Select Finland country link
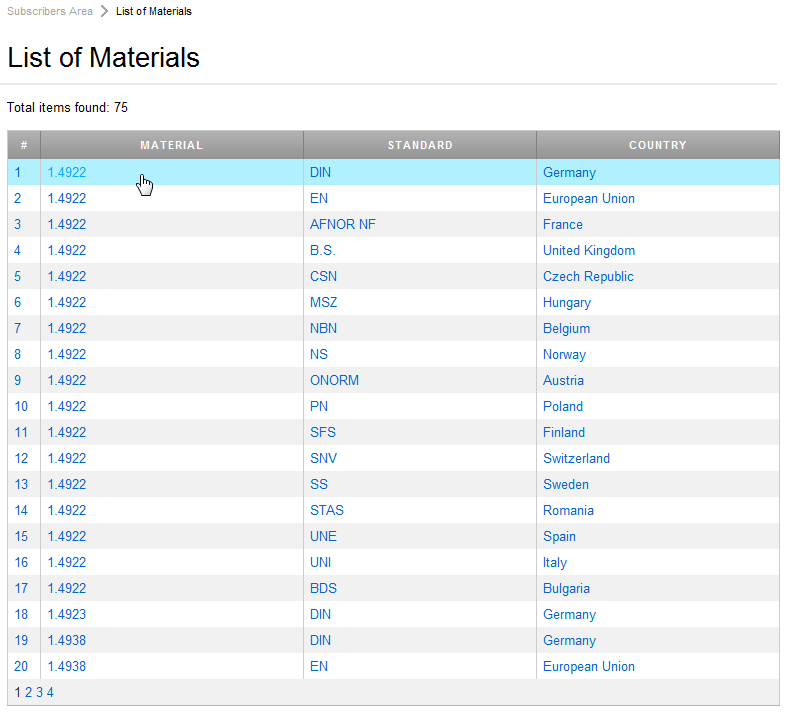Image resolution: width=787 pixels, height=714 pixels. [564, 433]
